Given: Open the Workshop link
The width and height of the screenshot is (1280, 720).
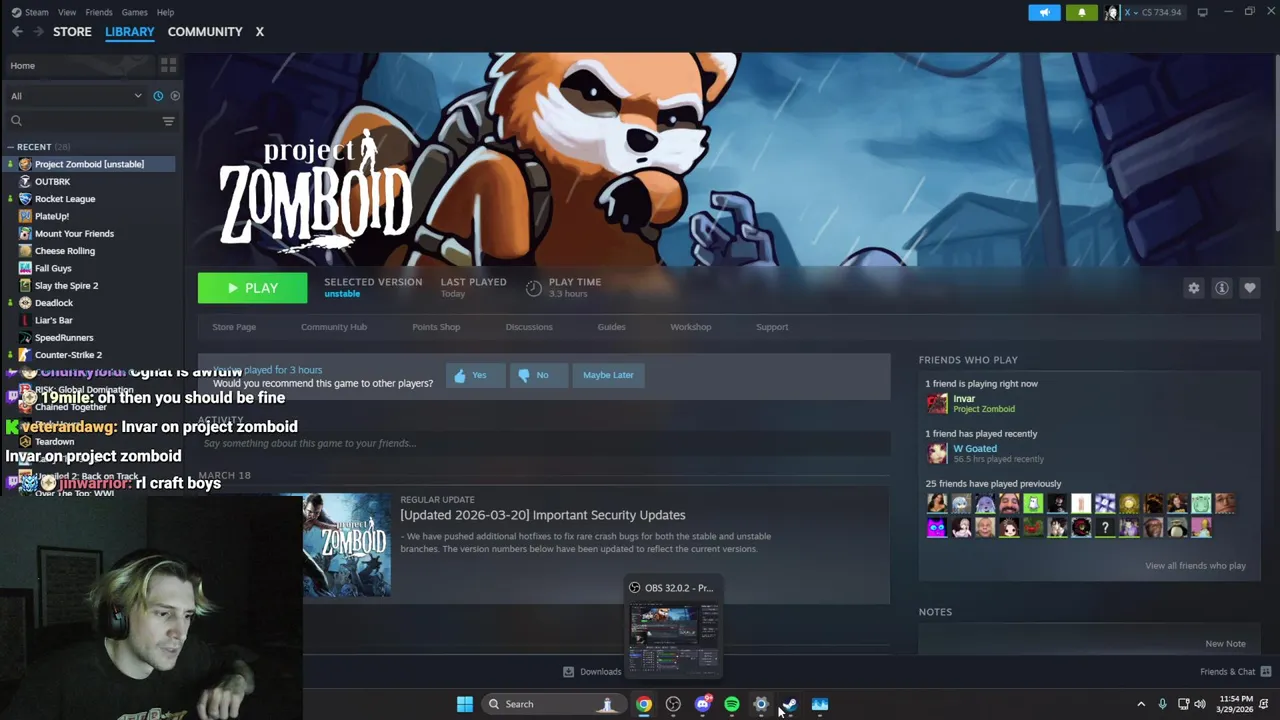Looking at the screenshot, I should click(691, 327).
